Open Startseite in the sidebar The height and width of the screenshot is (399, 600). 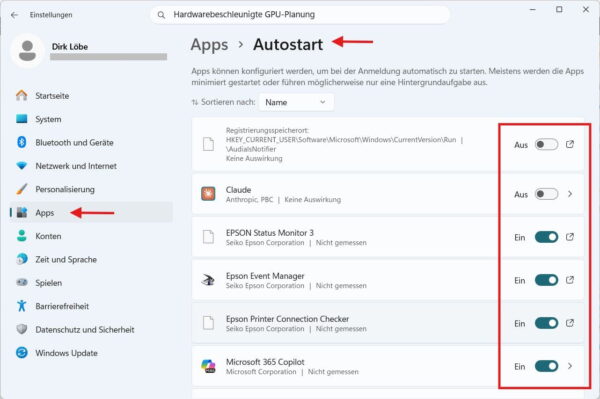(91, 96)
